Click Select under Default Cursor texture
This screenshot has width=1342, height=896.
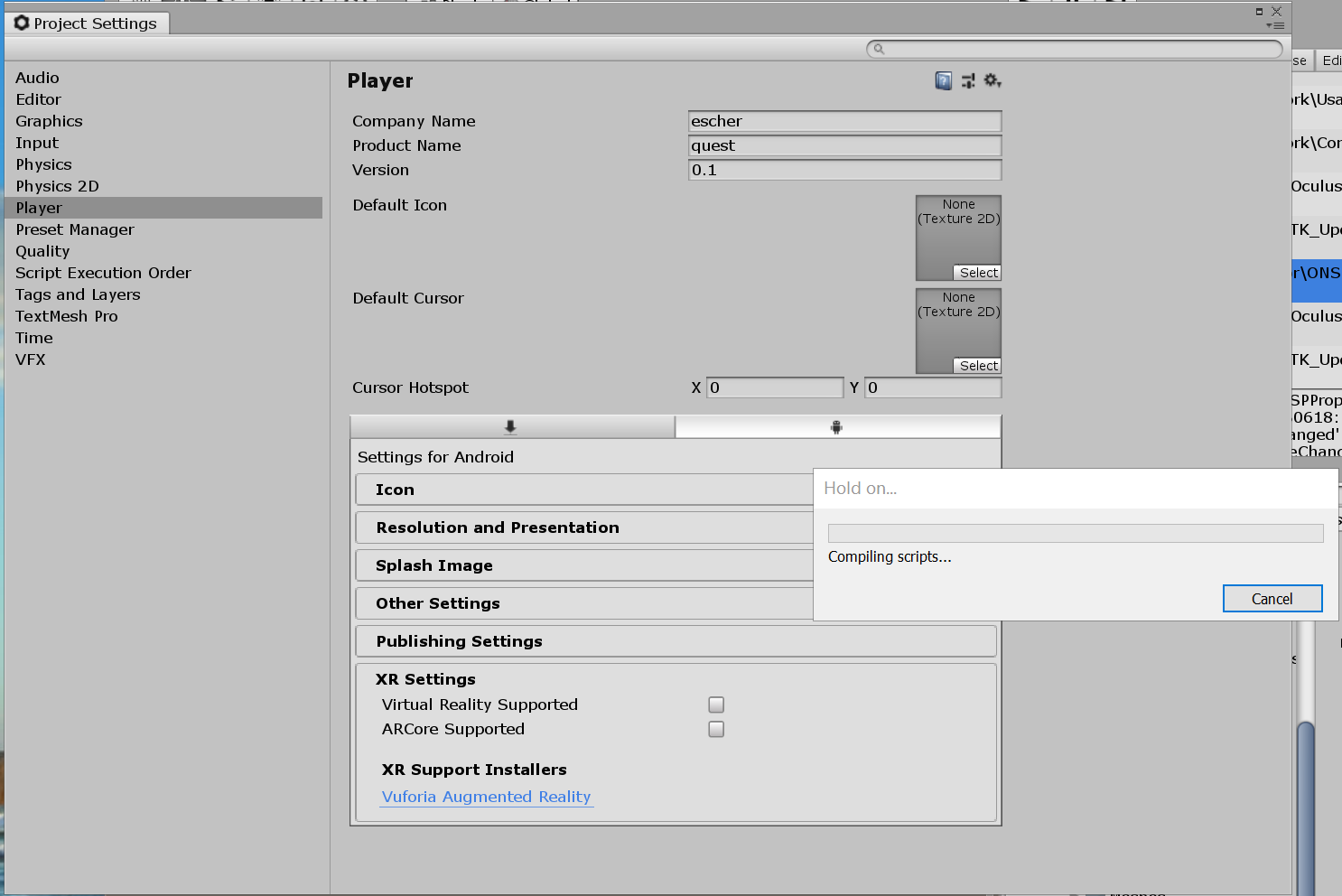click(979, 366)
